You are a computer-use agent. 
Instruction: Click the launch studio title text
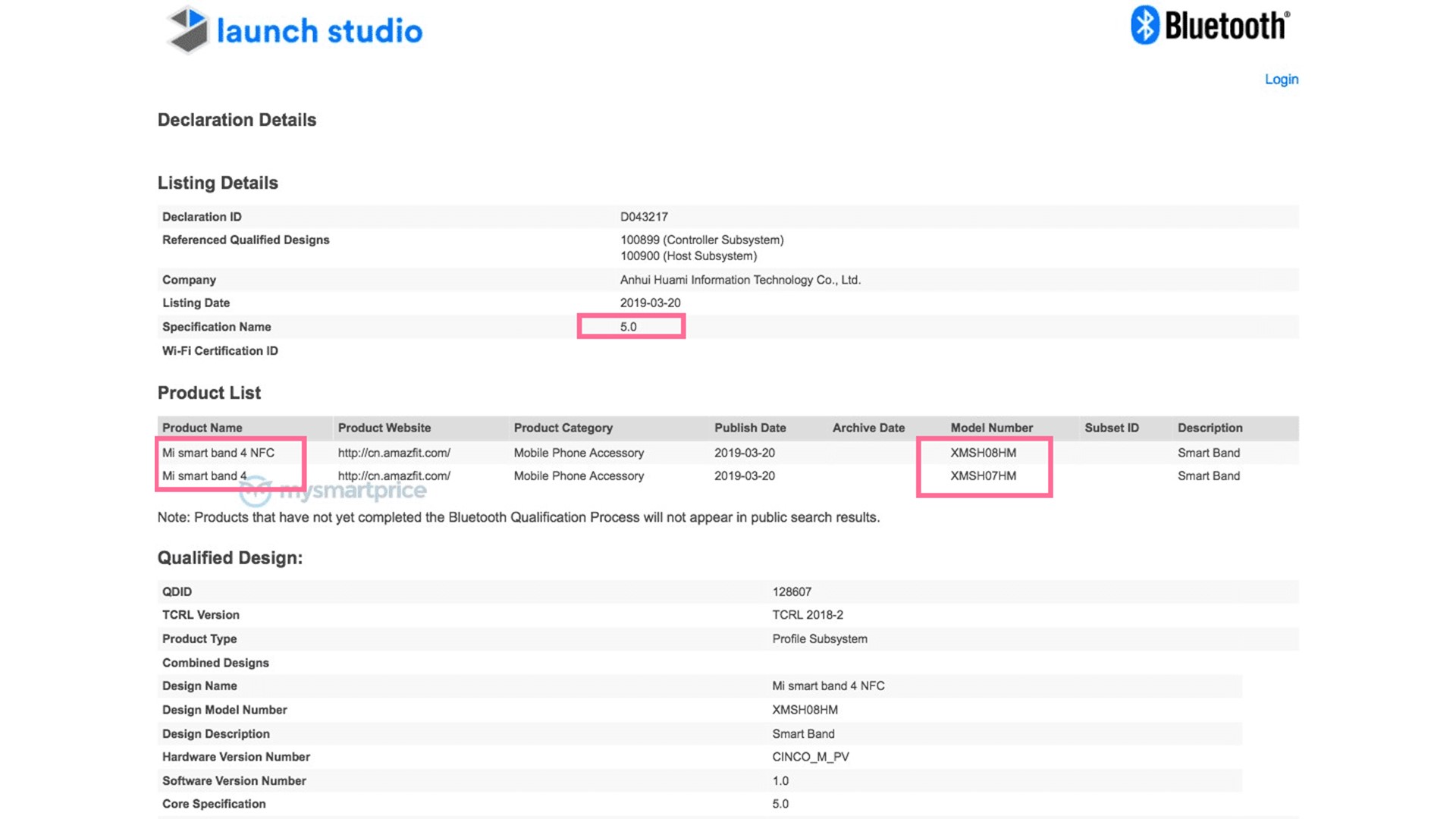coord(319,31)
